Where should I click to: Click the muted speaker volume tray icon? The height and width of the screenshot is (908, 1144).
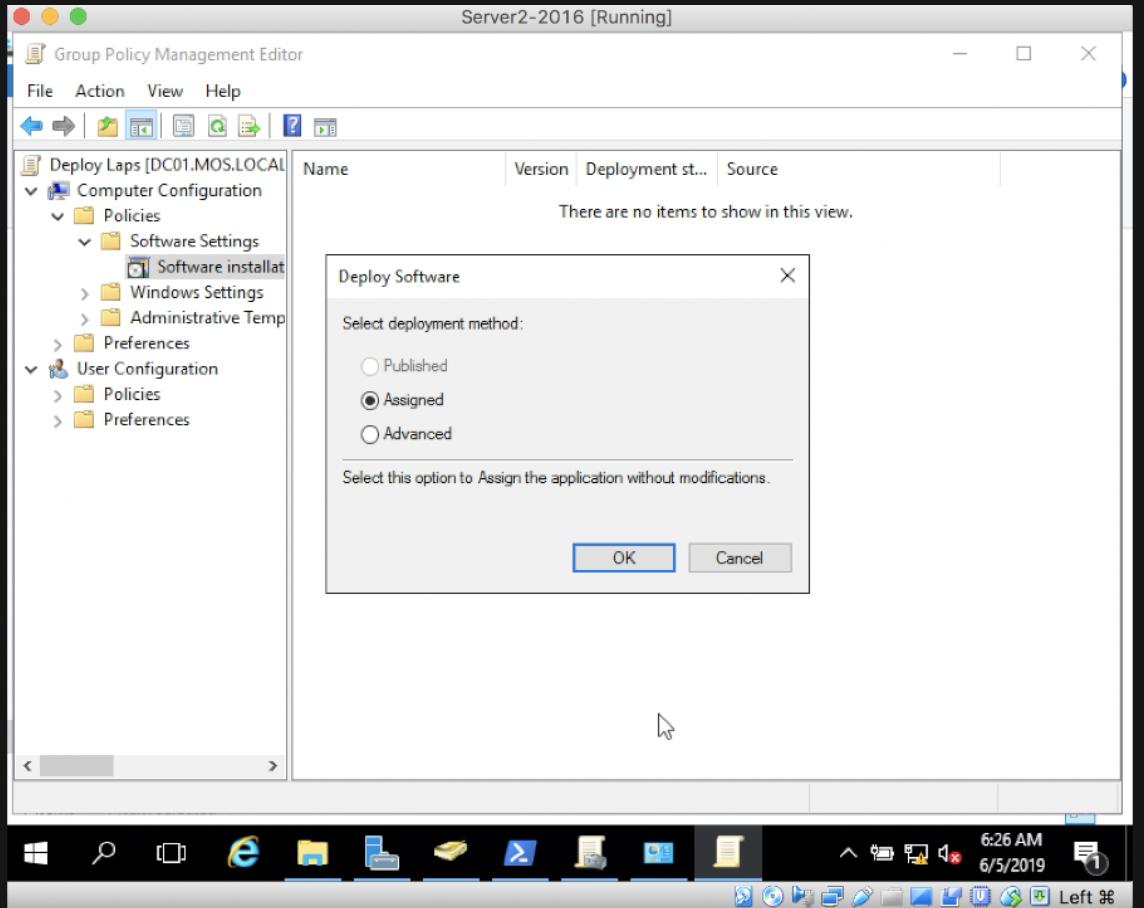point(948,853)
